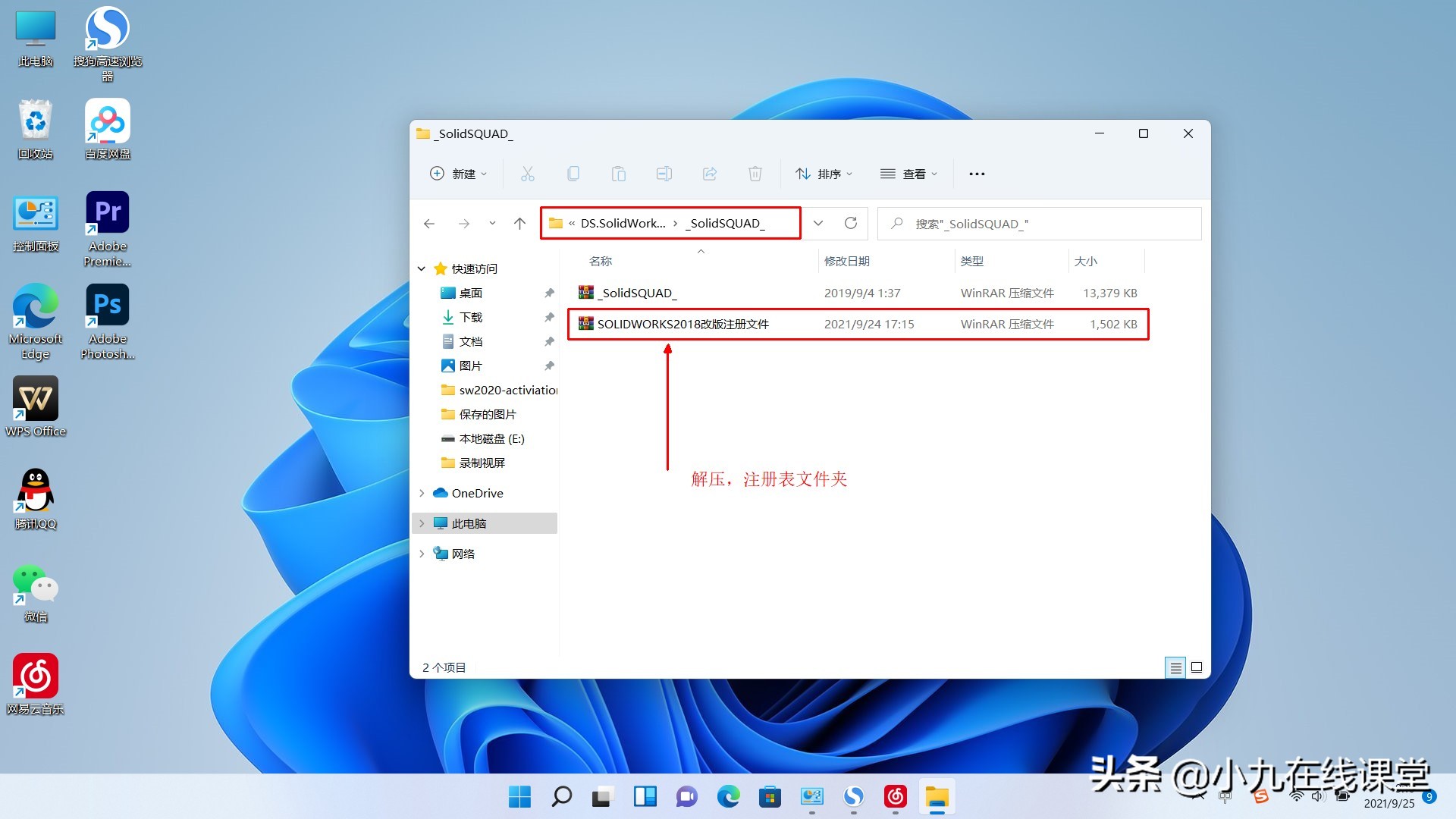Click the Cut icon in the toolbar
The height and width of the screenshot is (819, 1456).
click(x=528, y=174)
